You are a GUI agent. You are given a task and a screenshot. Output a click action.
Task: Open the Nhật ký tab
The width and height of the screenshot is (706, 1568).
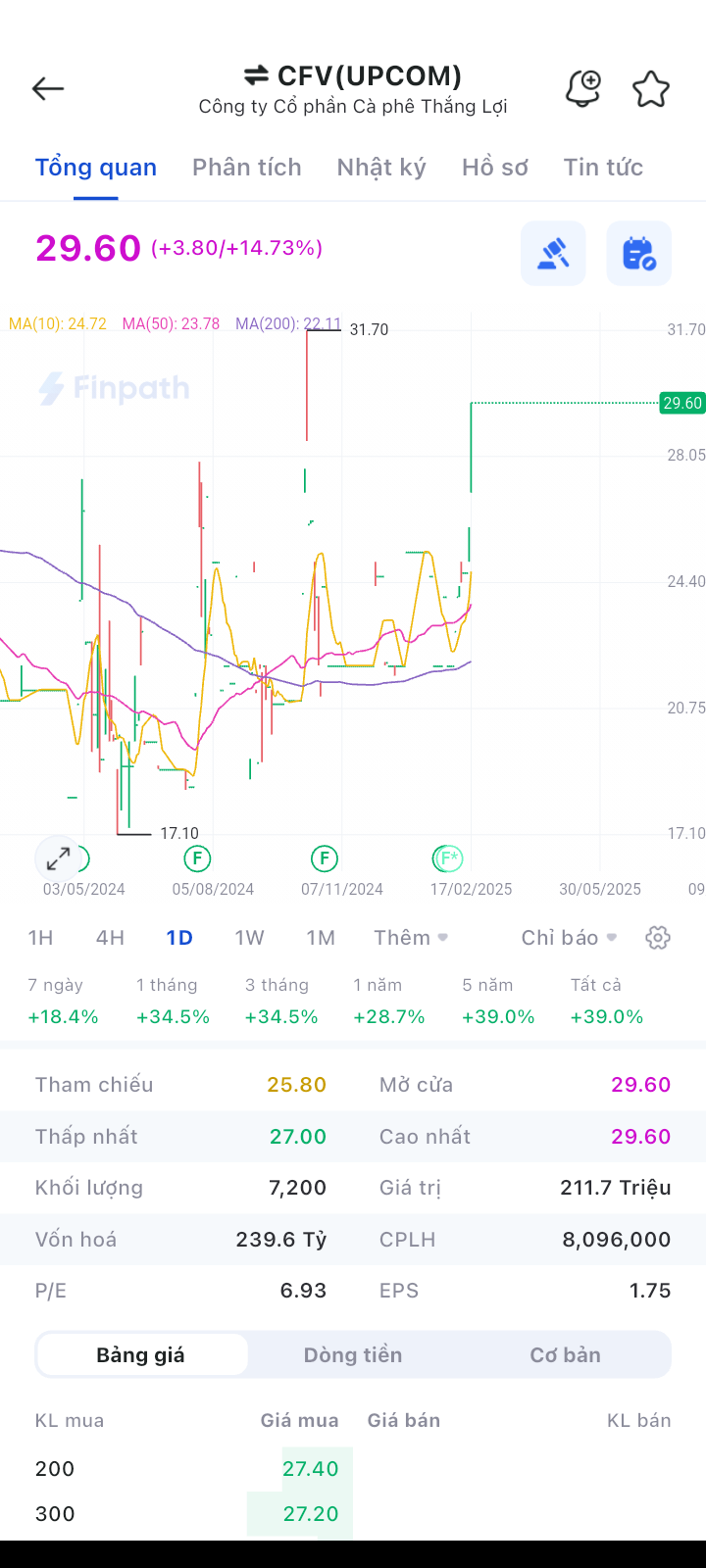(x=381, y=168)
